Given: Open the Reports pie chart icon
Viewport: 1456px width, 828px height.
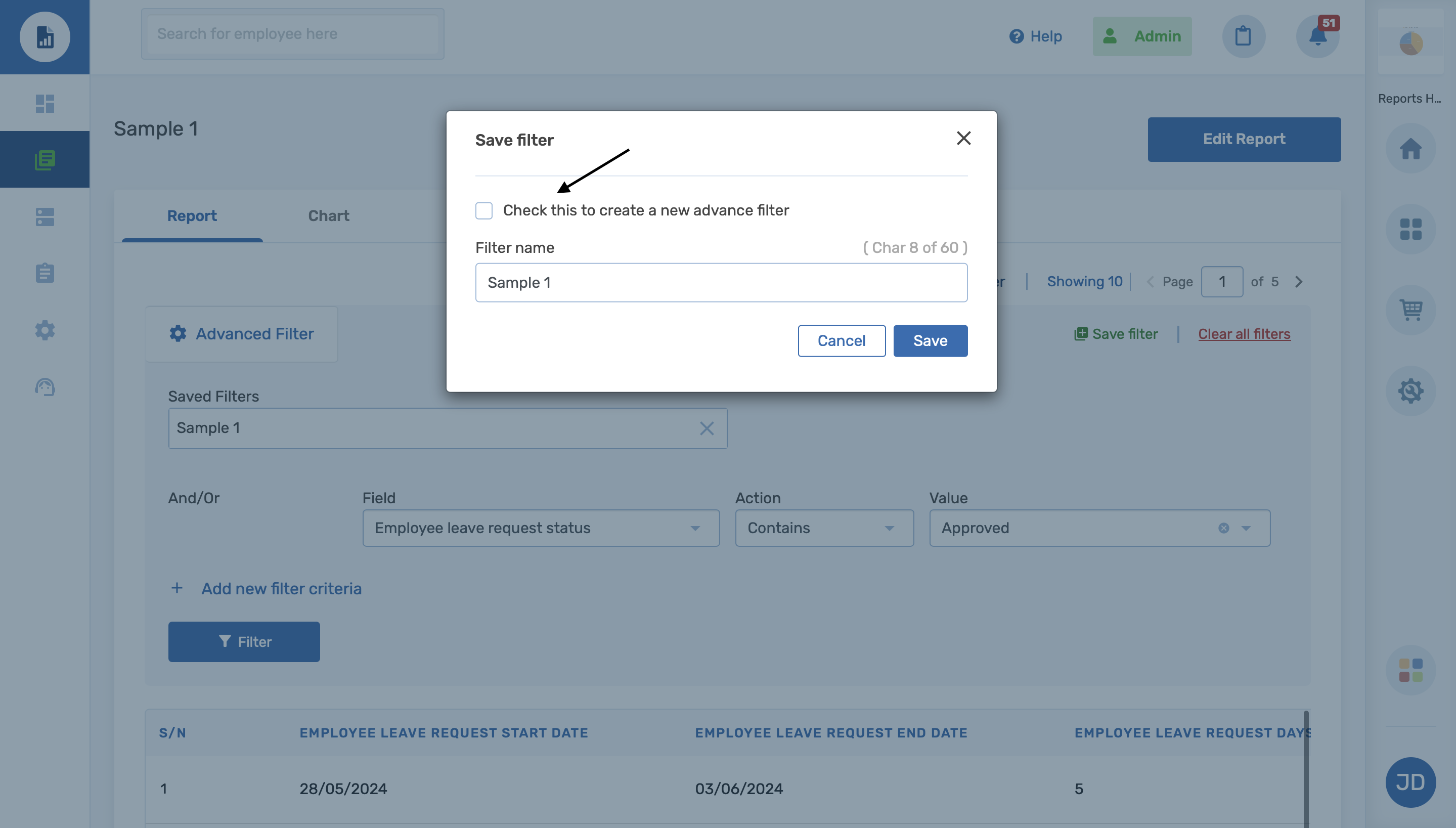Looking at the screenshot, I should click(1410, 43).
